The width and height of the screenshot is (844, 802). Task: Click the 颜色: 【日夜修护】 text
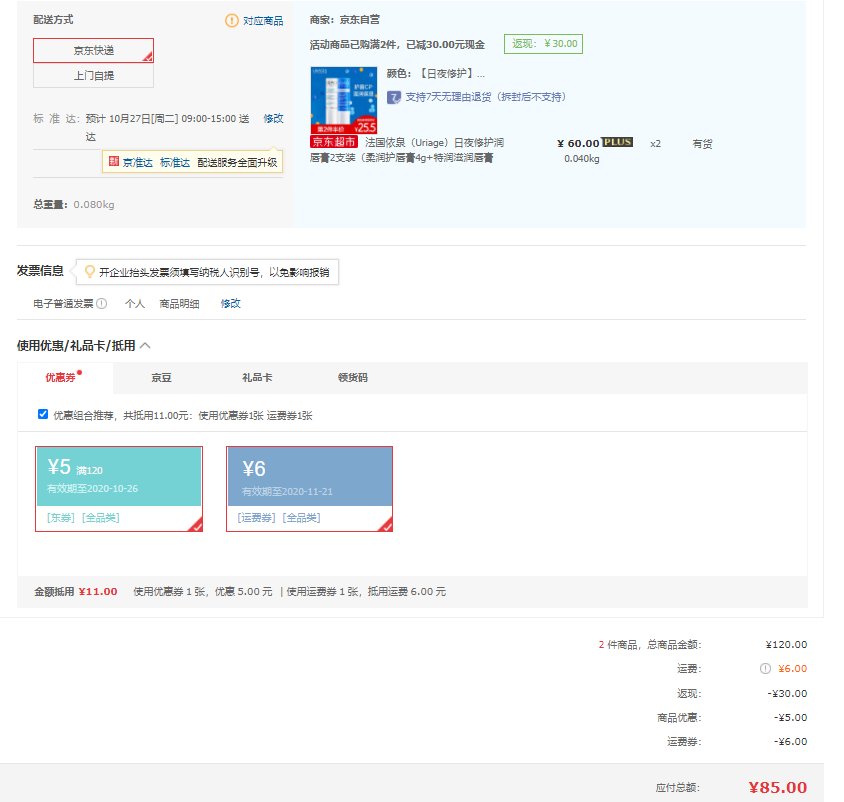click(435, 74)
